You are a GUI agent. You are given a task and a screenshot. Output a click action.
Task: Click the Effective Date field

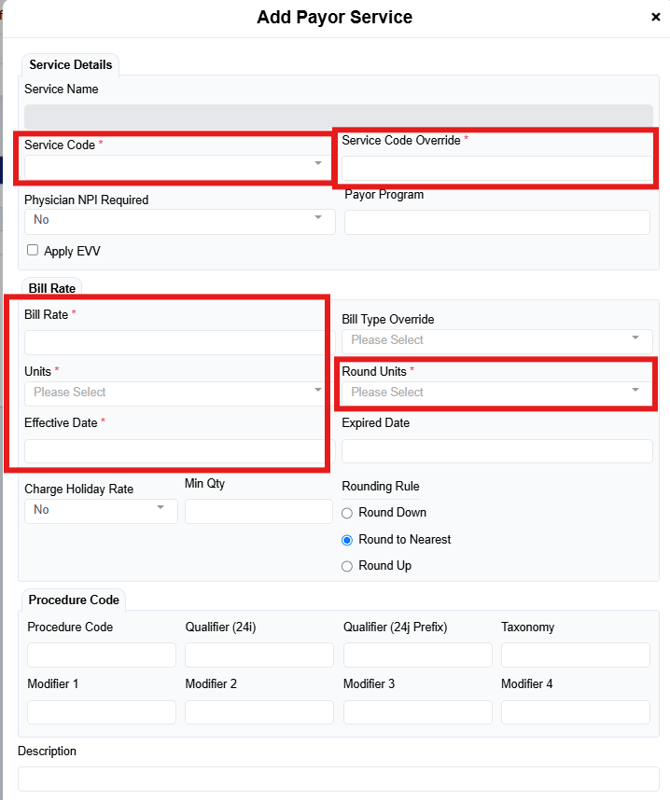coord(173,451)
